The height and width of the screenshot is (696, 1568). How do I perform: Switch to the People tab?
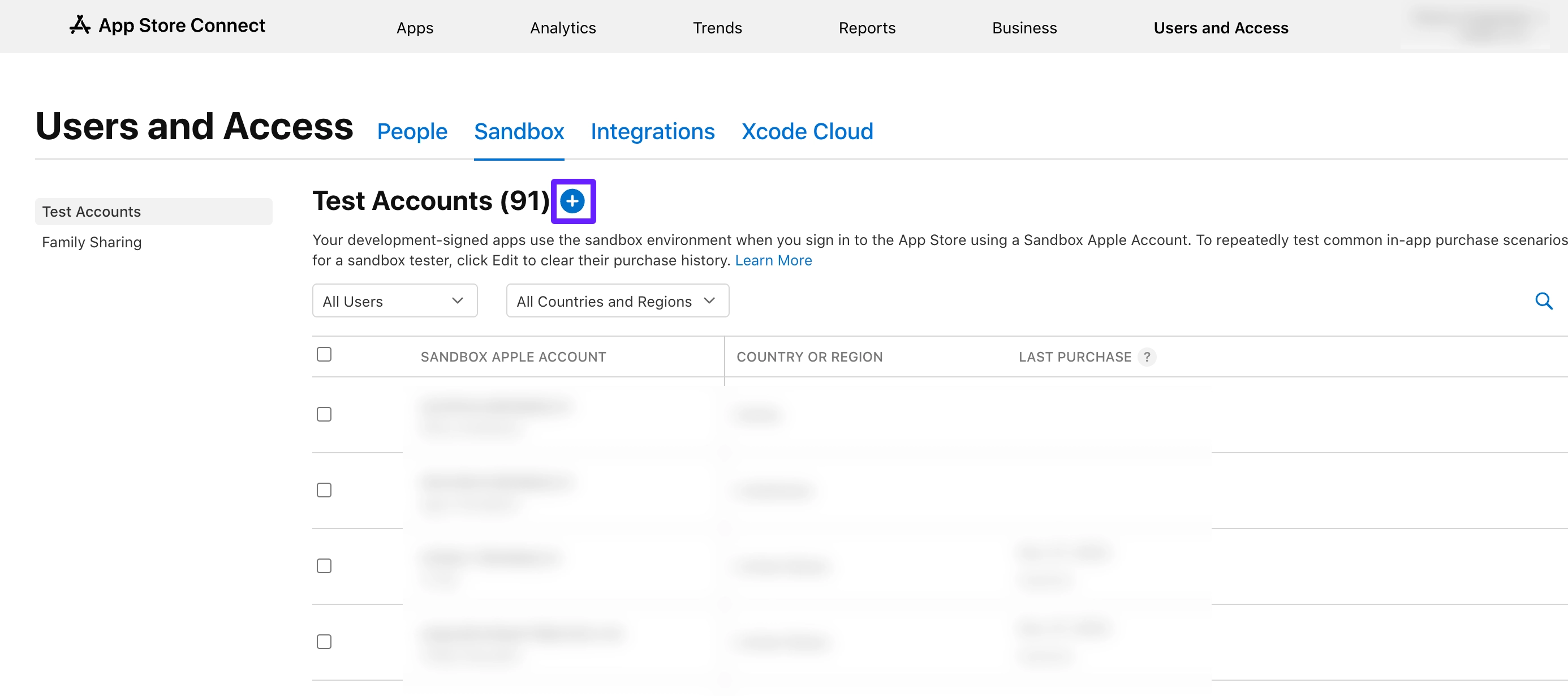click(412, 131)
